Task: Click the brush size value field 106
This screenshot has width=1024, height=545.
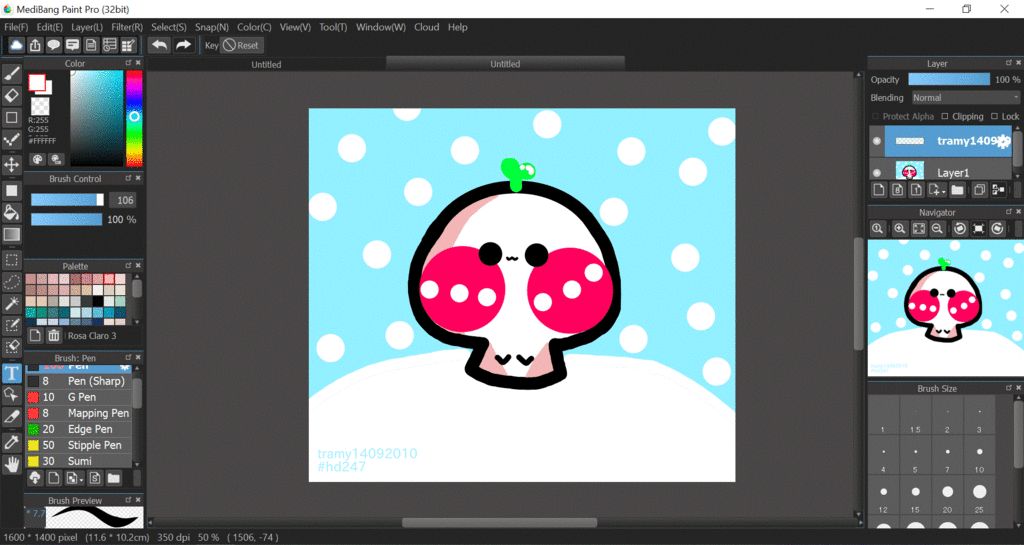Action: pos(123,200)
